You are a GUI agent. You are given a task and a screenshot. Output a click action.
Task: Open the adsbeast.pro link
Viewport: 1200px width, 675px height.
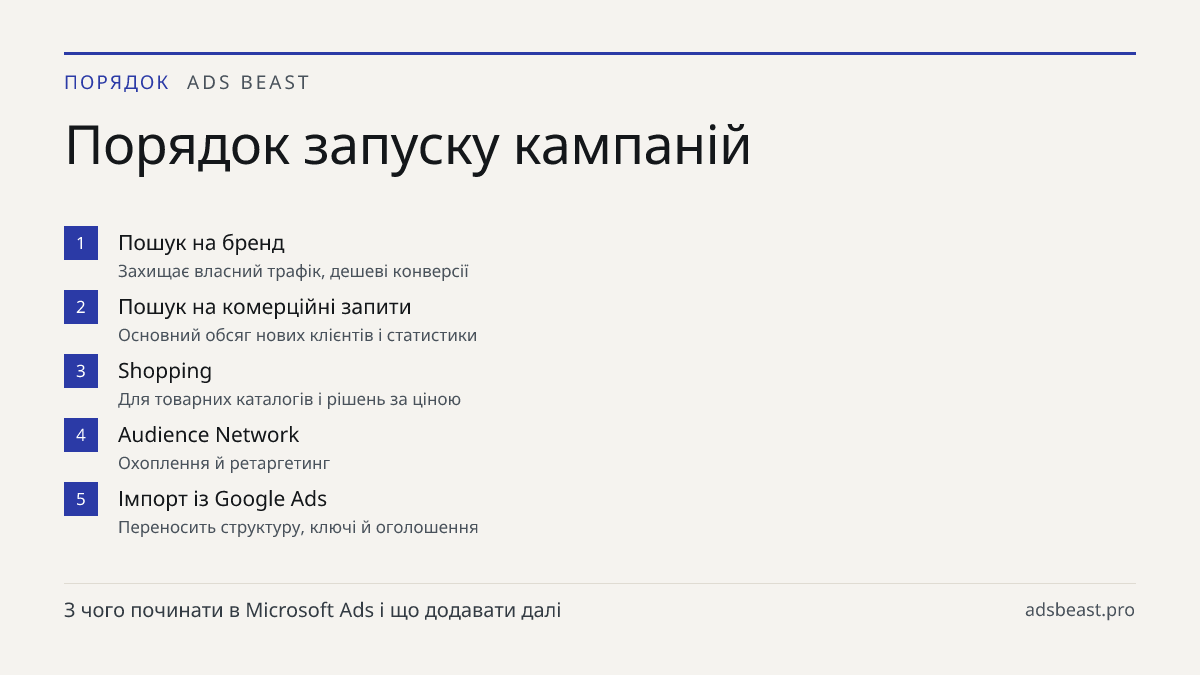tap(1080, 610)
